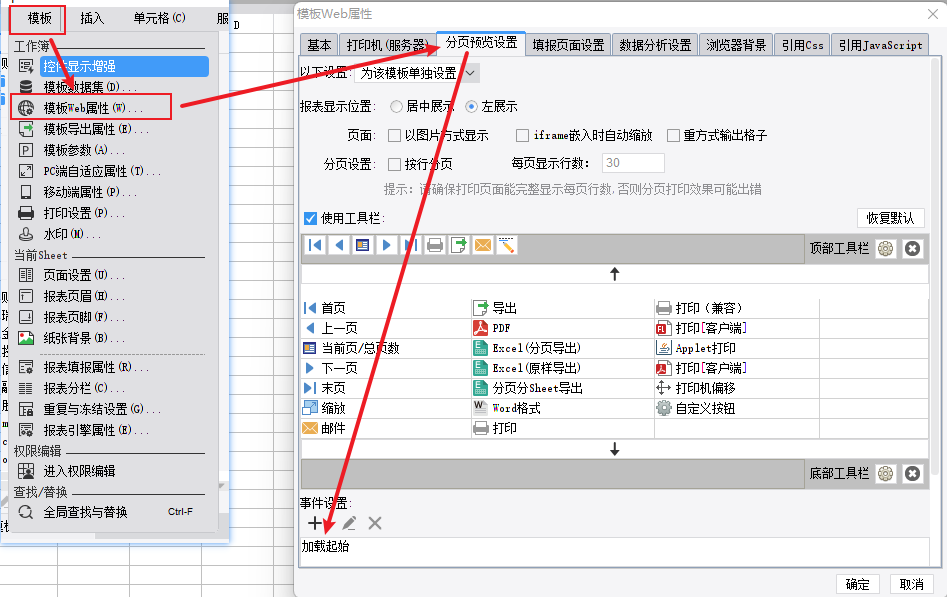Switch to the 数据分析设置 tab
947x597 pixels.
coord(655,45)
